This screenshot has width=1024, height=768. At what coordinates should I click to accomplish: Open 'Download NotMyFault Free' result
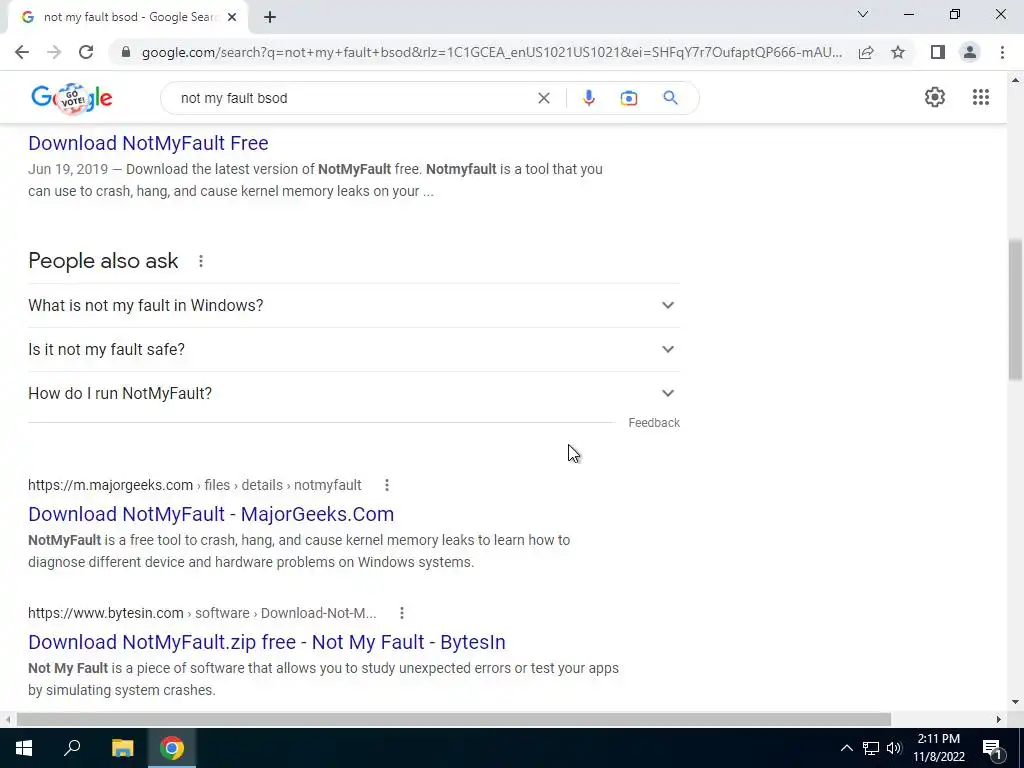148,143
